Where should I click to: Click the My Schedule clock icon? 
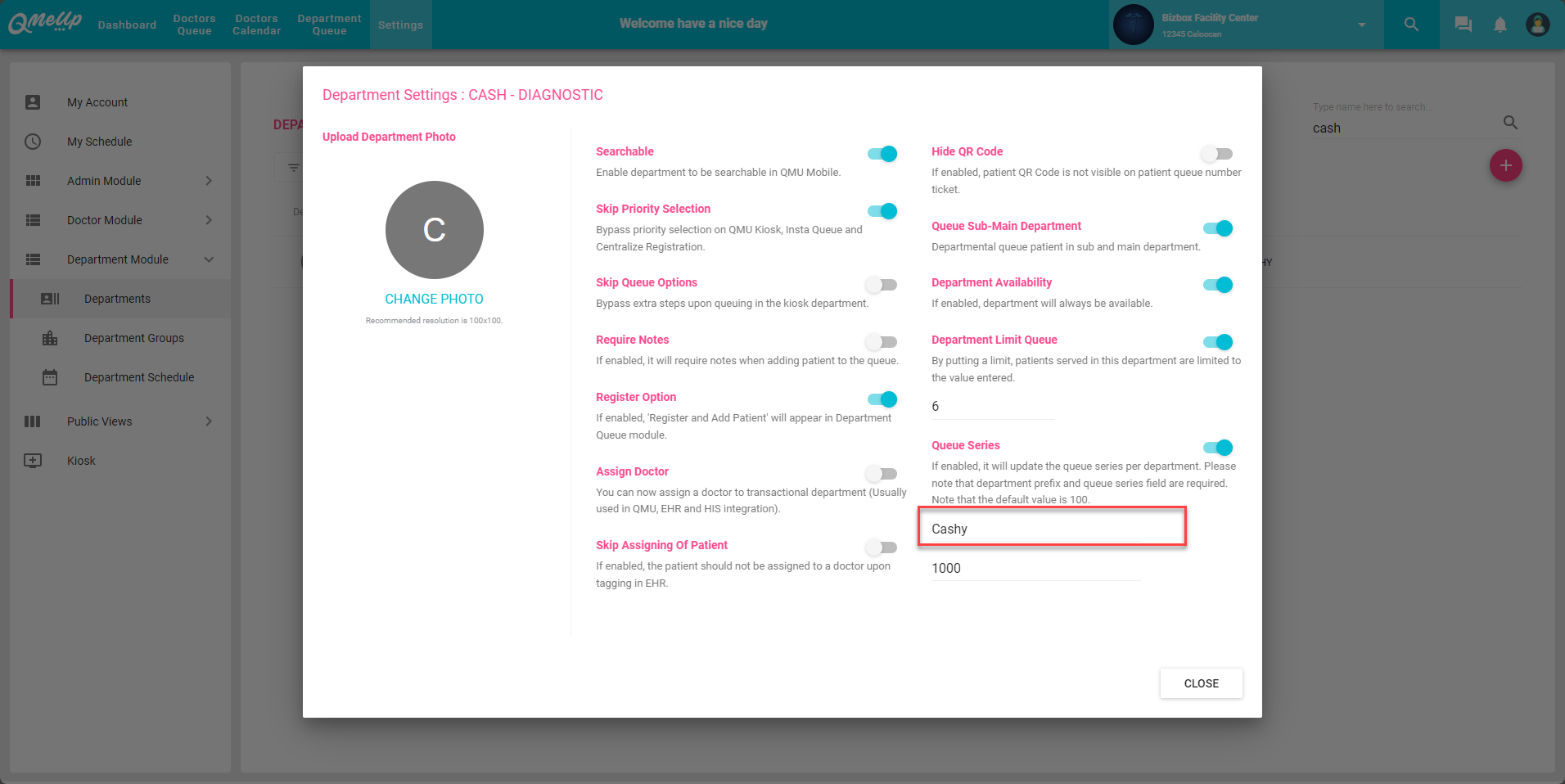[32, 141]
